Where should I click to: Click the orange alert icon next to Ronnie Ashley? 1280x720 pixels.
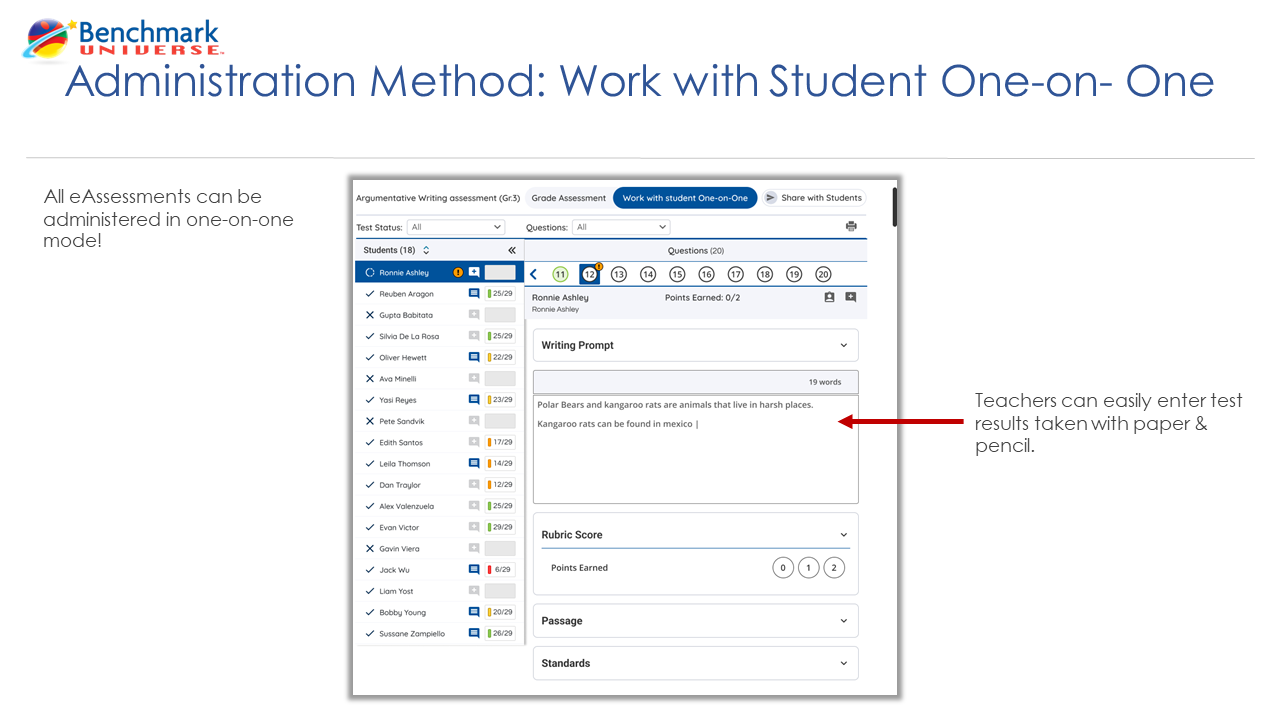point(458,272)
